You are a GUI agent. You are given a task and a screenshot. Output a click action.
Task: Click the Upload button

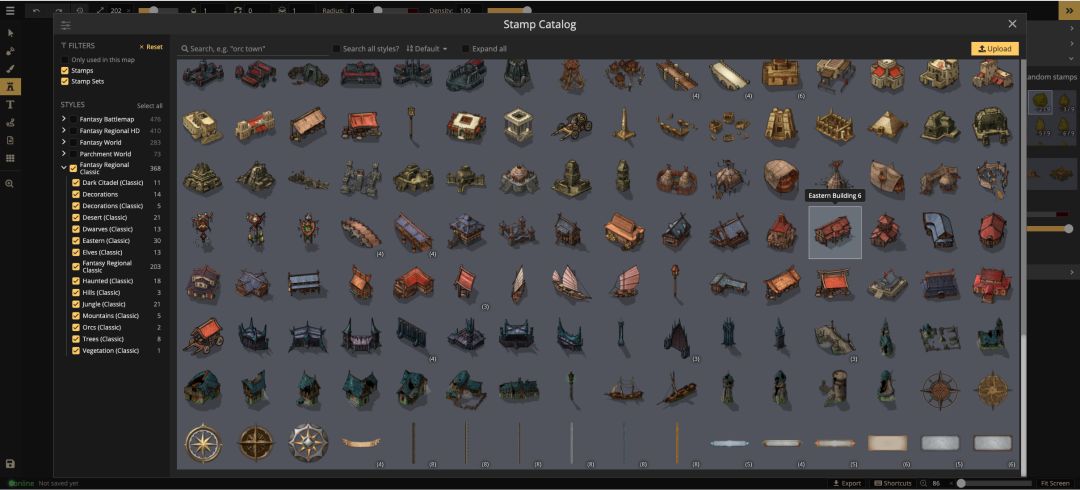point(995,49)
